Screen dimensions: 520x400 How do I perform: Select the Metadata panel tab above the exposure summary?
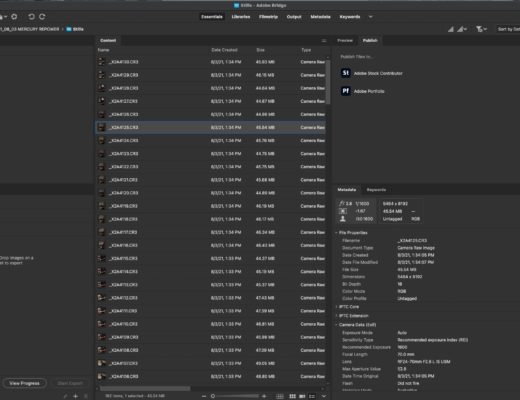[347, 190]
